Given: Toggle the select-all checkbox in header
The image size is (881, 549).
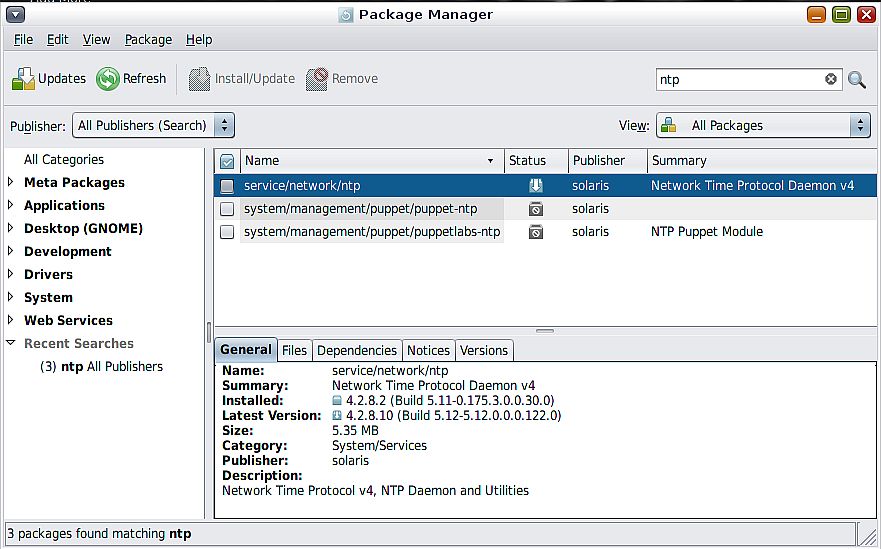Looking at the screenshot, I should (227, 161).
